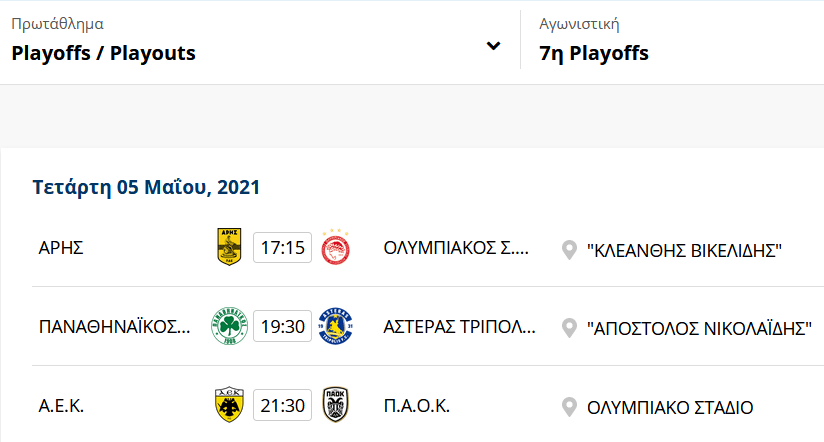Click the ΟΛΥΜΠΙΑΚΟ ΣΤΑΔΙΟ venue name

pyautogui.click(x=670, y=407)
